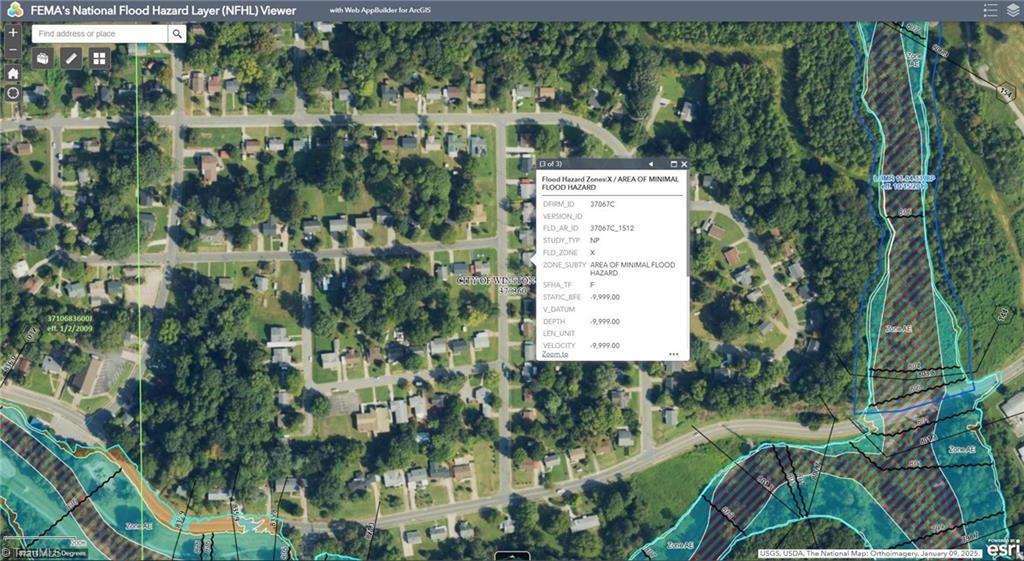Click popup title Flood Hazard Zones heading
The height and width of the screenshot is (561, 1024).
(610, 183)
